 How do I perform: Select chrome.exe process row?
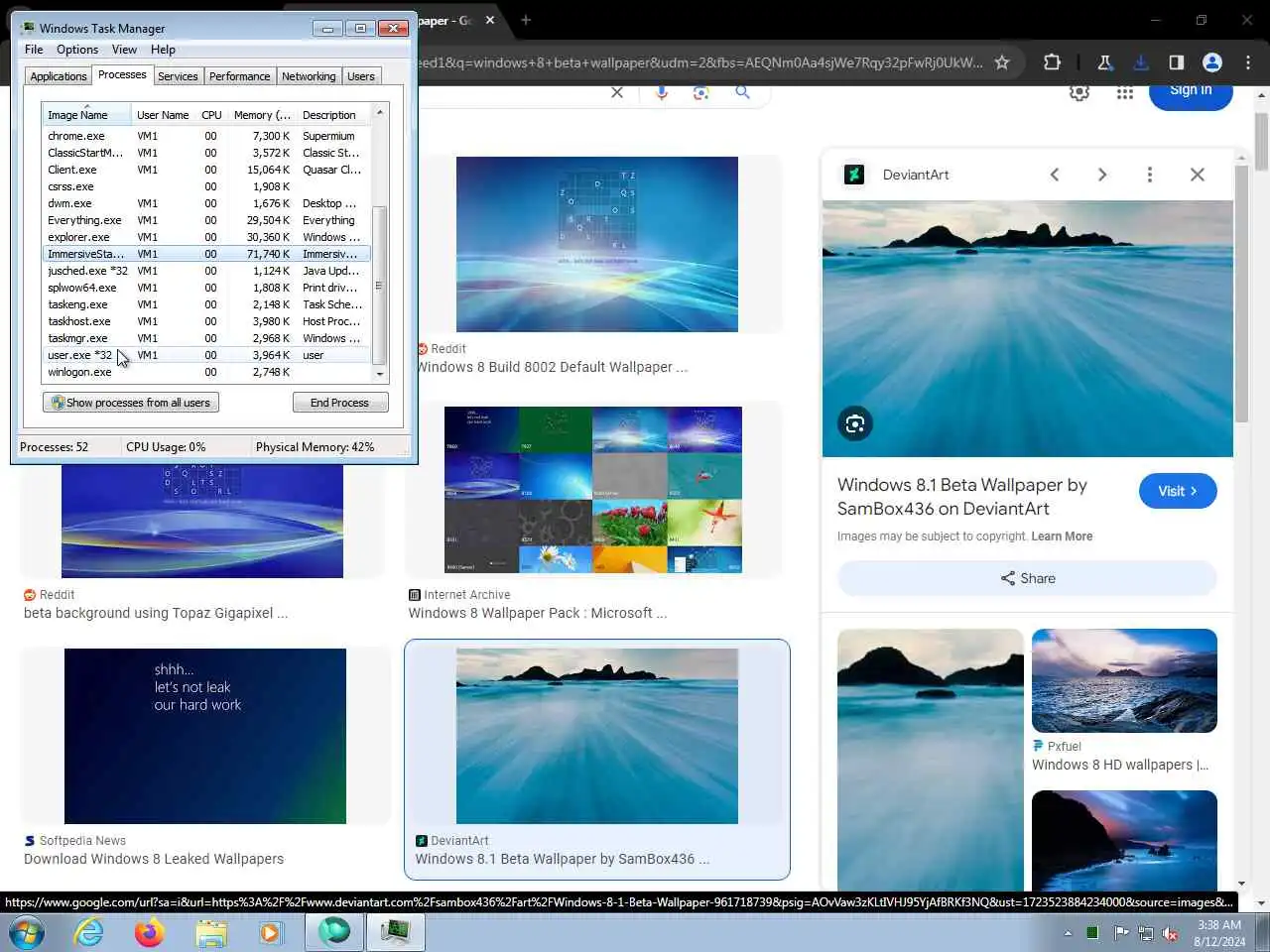[x=206, y=136]
